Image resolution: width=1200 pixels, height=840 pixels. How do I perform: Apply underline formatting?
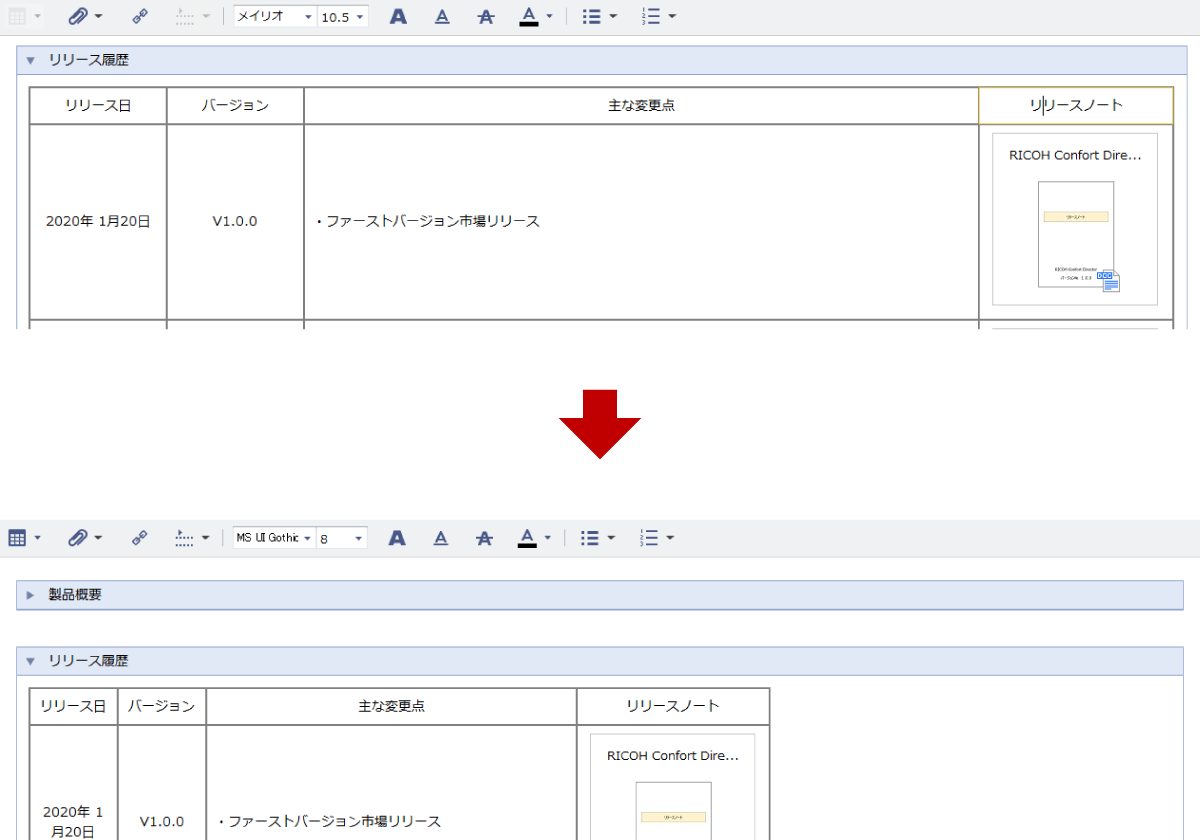441,15
